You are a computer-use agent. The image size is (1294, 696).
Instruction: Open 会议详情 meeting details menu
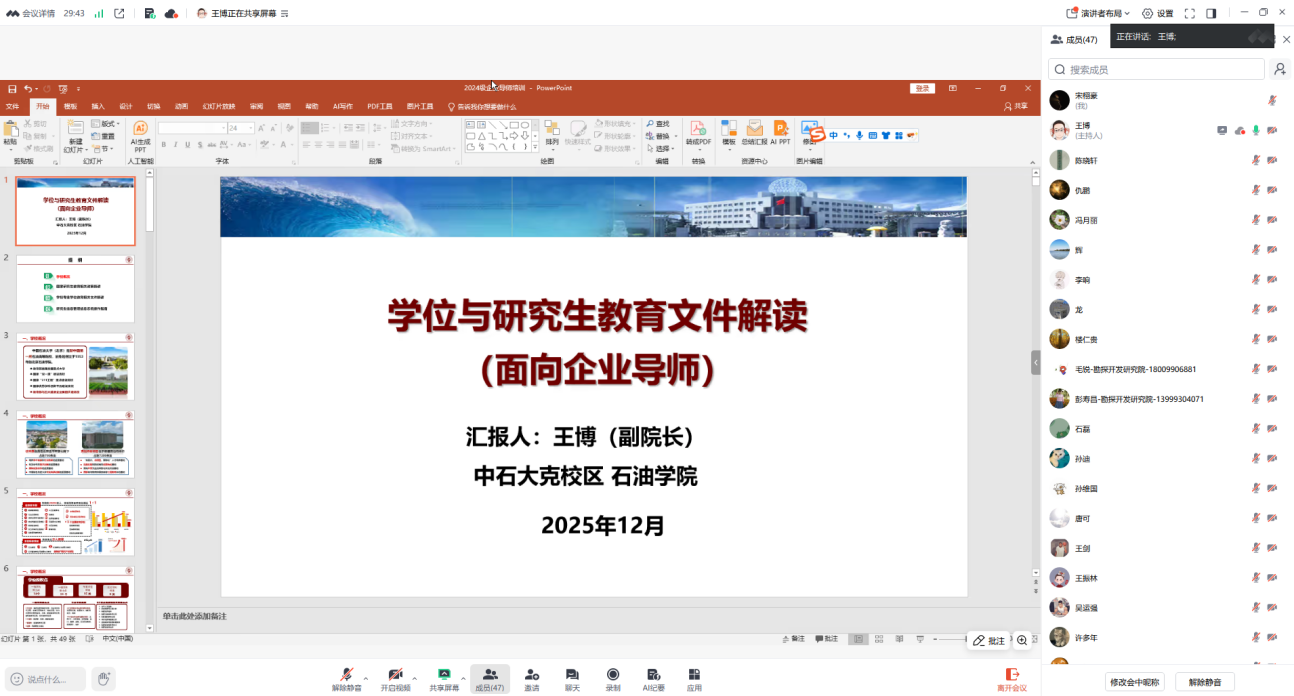32,13
